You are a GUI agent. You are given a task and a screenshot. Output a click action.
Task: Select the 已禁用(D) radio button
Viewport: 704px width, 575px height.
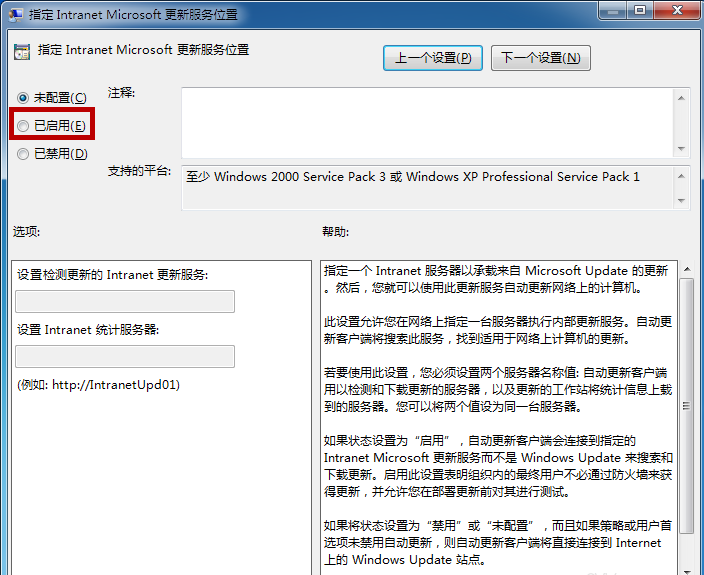point(23,154)
